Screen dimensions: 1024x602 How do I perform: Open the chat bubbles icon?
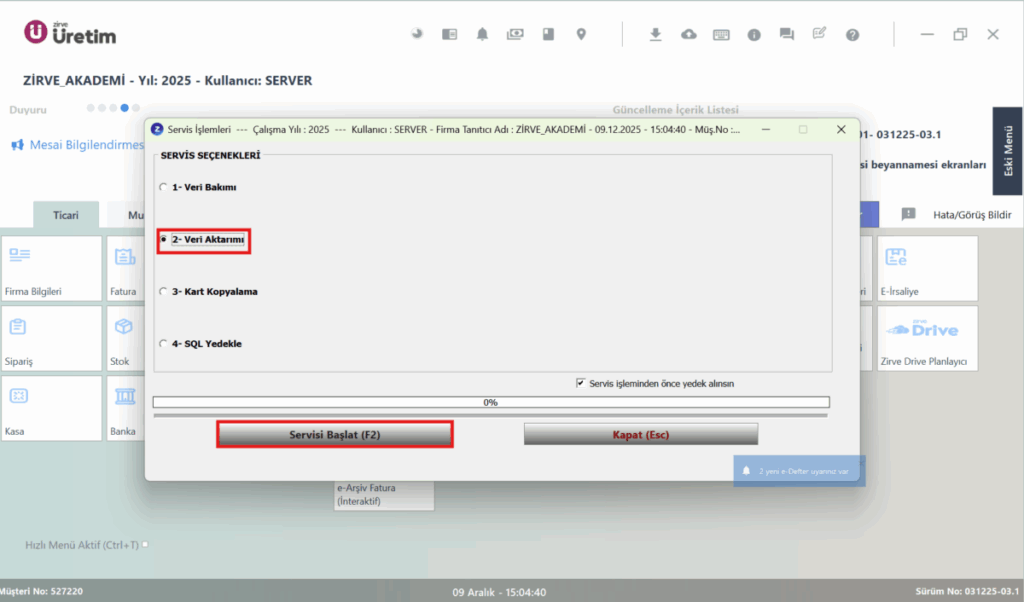pos(786,35)
